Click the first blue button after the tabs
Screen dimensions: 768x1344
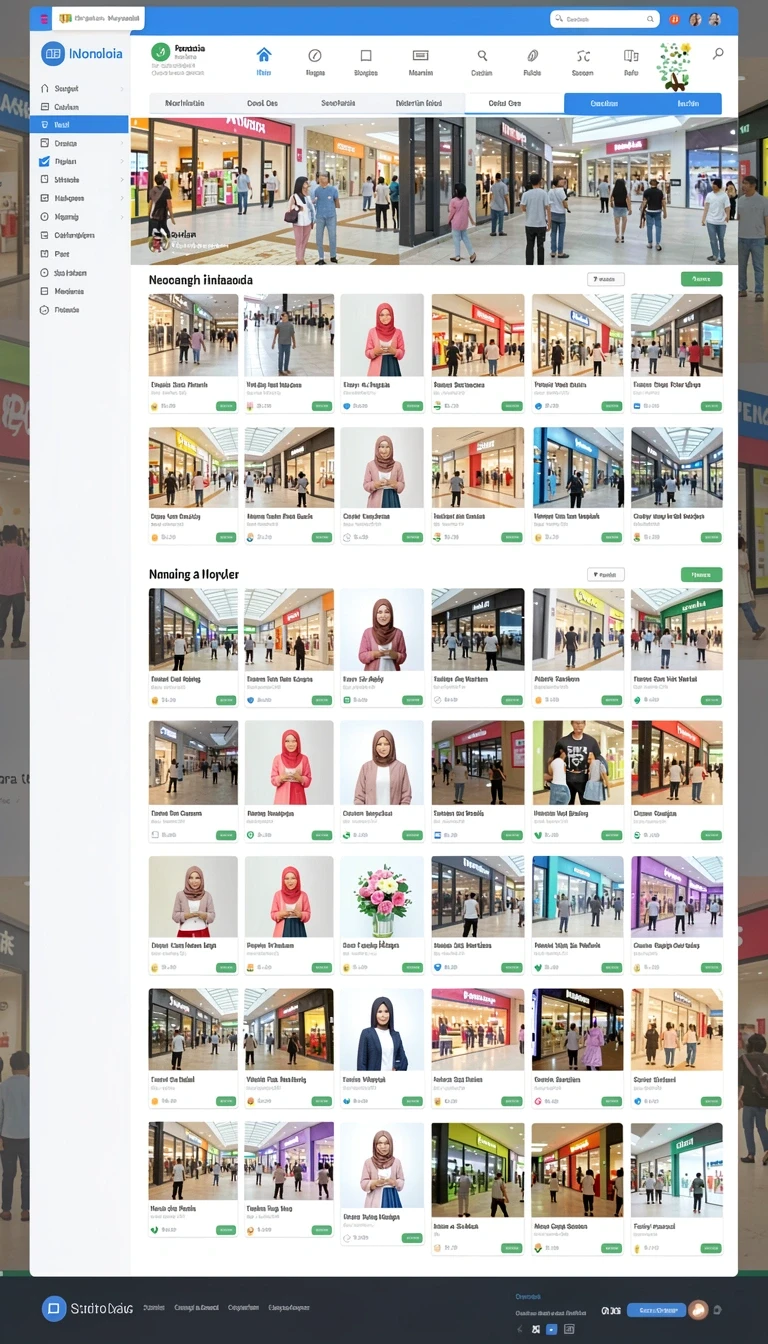pos(604,103)
